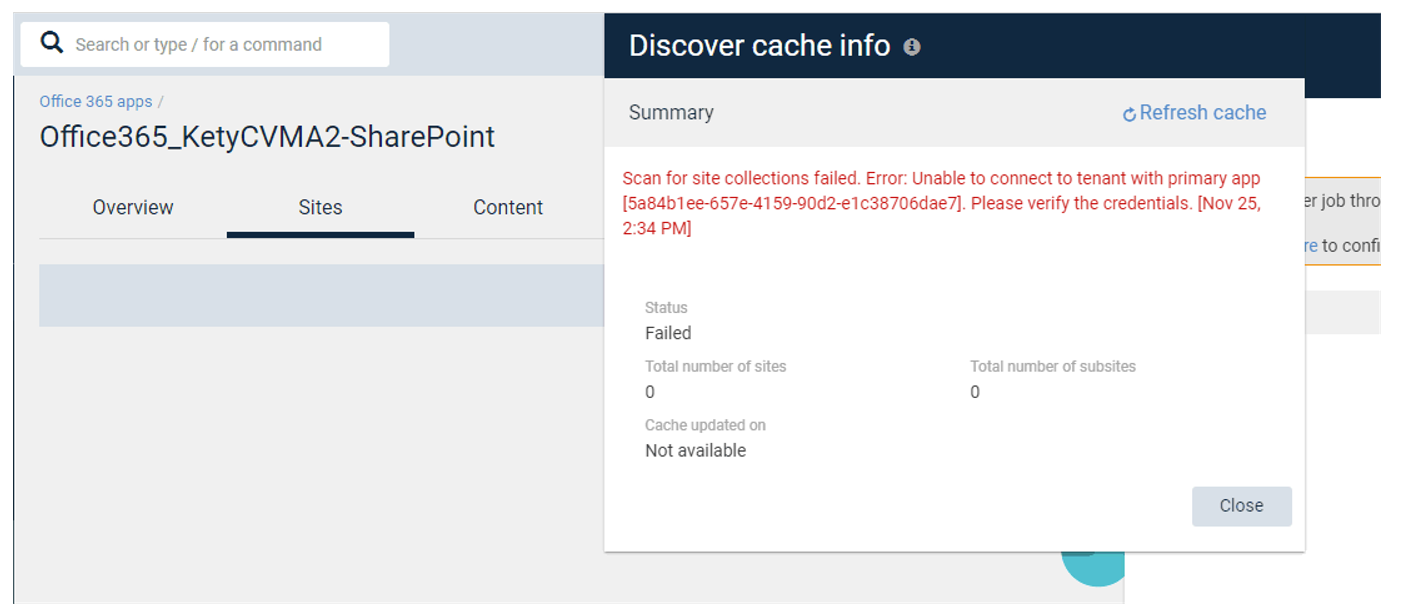Image resolution: width=1423 pixels, height=607 pixels.
Task: Click 'Not available' cache updated value
Action: [x=695, y=451]
